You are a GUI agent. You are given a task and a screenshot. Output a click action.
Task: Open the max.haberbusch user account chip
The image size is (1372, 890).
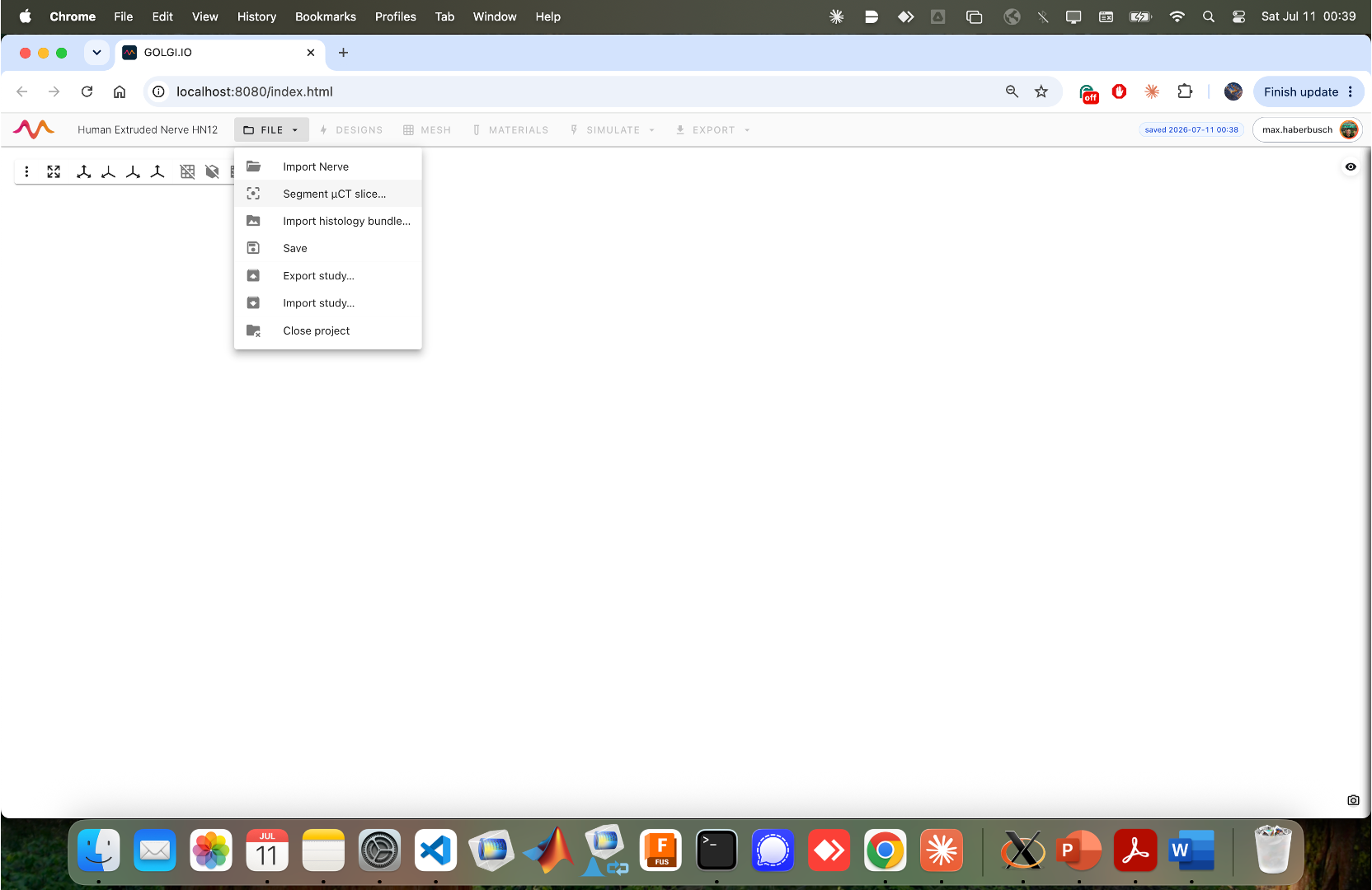[1307, 130]
